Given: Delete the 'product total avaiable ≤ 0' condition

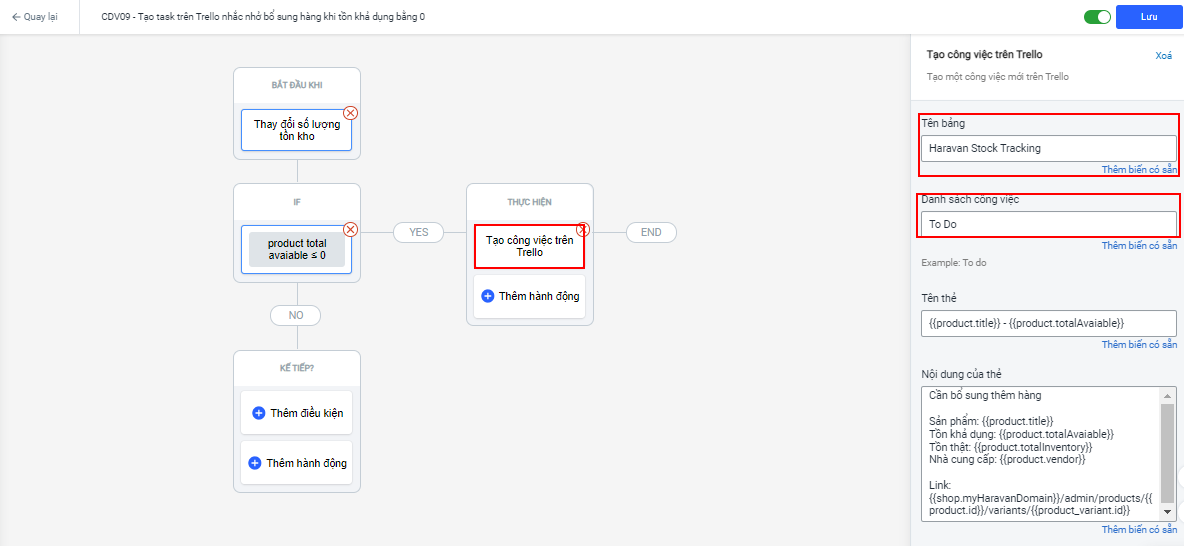Looking at the screenshot, I should (350, 229).
